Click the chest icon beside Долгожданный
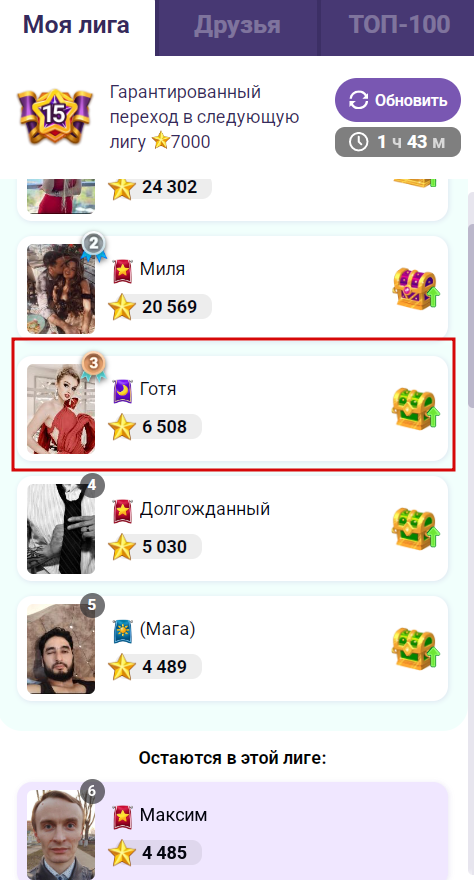Viewport: 474px width, 880px height. 416,529
